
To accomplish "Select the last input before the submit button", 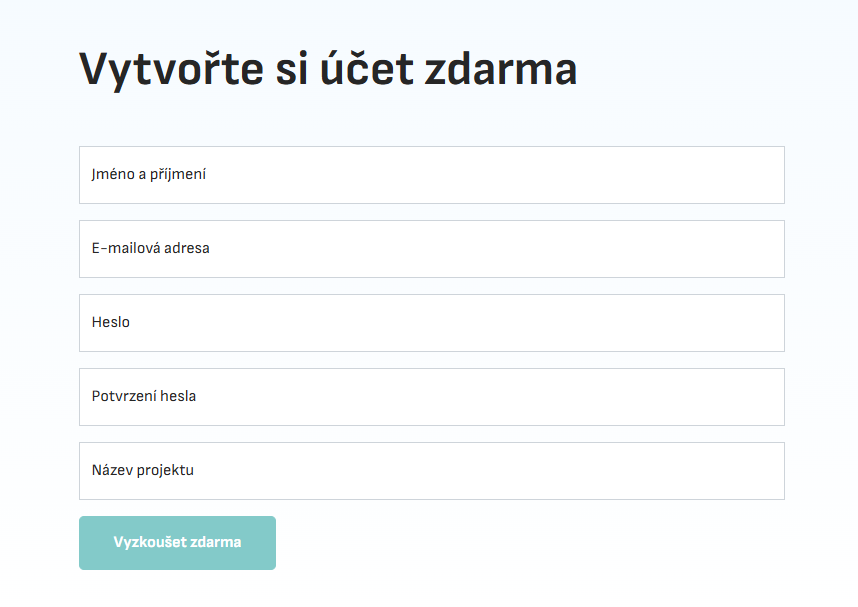I will [431, 471].
